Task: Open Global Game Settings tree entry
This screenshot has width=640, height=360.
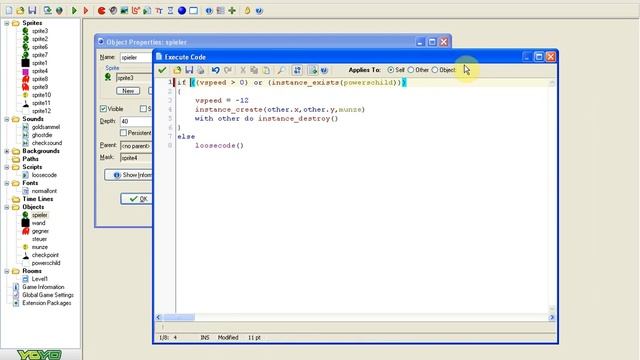Action: coord(48,295)
